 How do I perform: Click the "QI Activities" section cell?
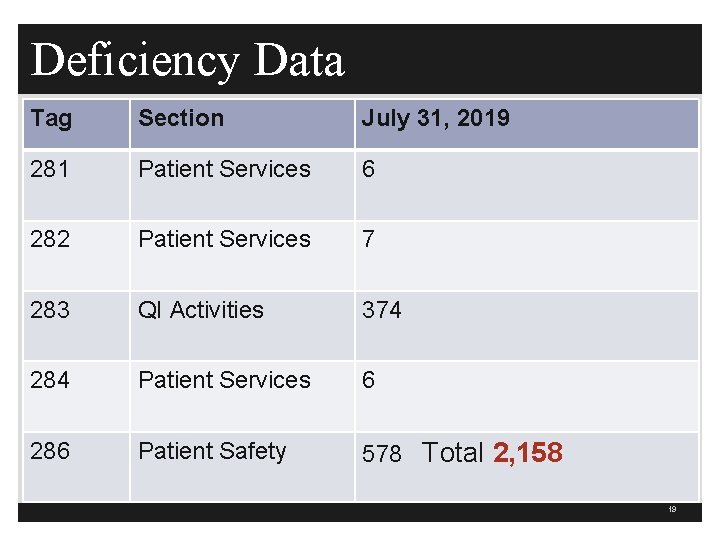[201, 310]
